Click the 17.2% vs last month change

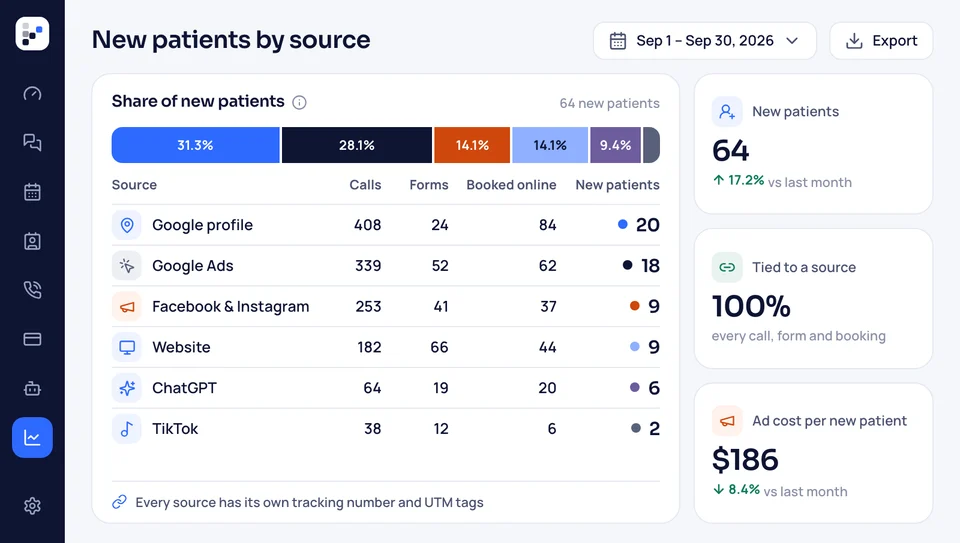(x=782, y=181)
